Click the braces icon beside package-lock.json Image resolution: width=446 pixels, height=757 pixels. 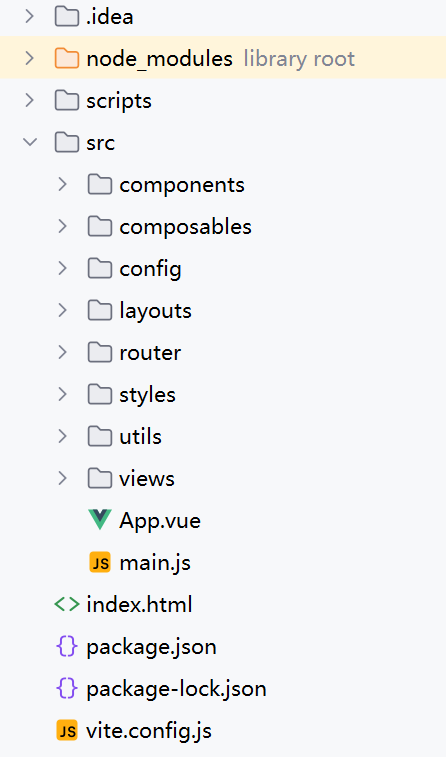pos(67,688)
